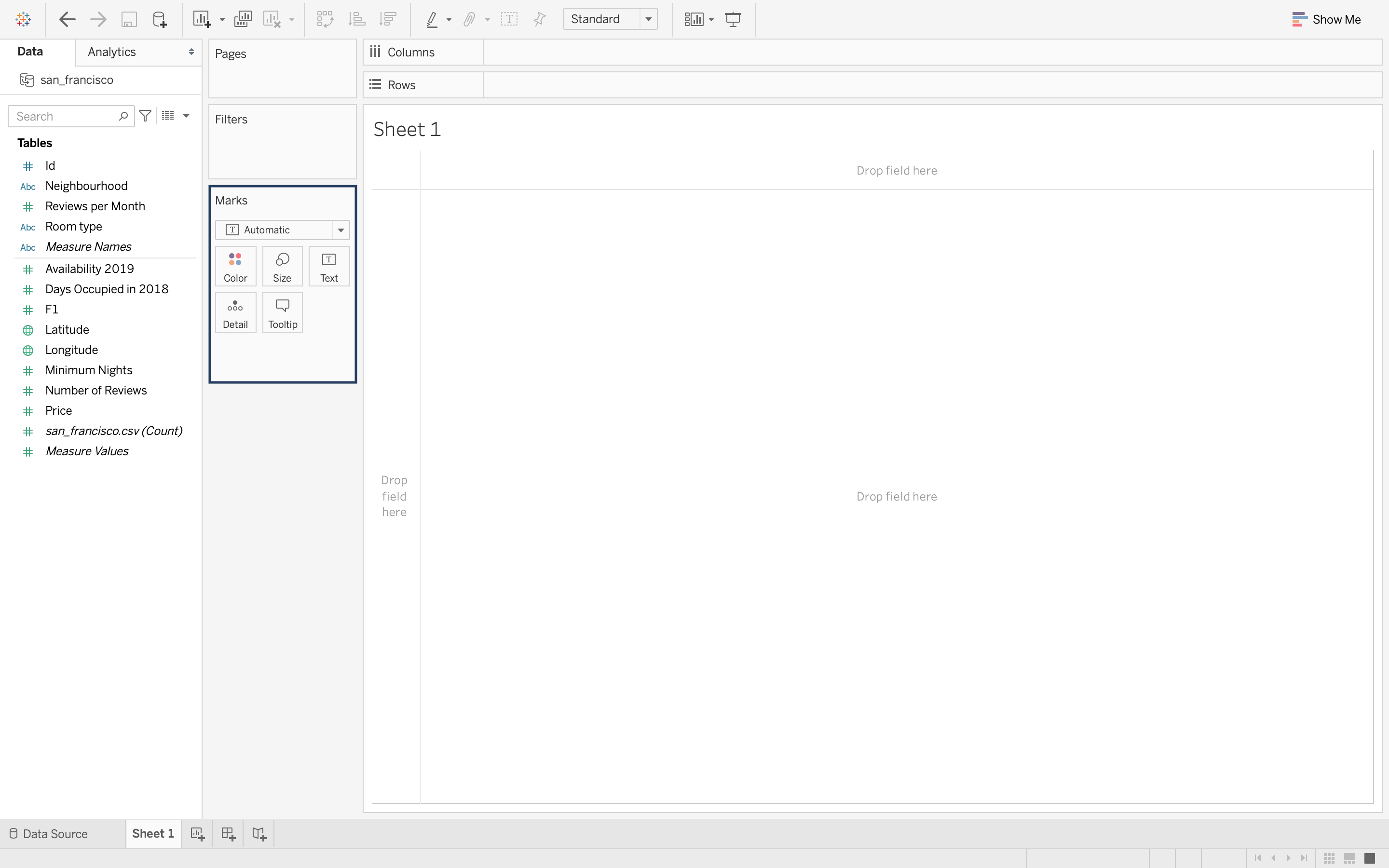
Task: Click the view data list icon
Action: click(x=168, y=116)
